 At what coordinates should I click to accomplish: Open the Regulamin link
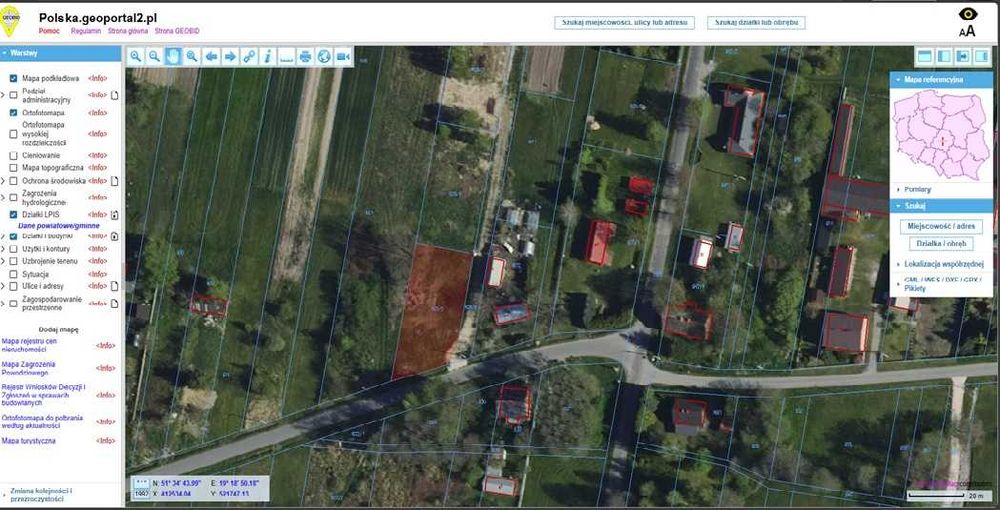pyautogui.click(x=86, y=31)
